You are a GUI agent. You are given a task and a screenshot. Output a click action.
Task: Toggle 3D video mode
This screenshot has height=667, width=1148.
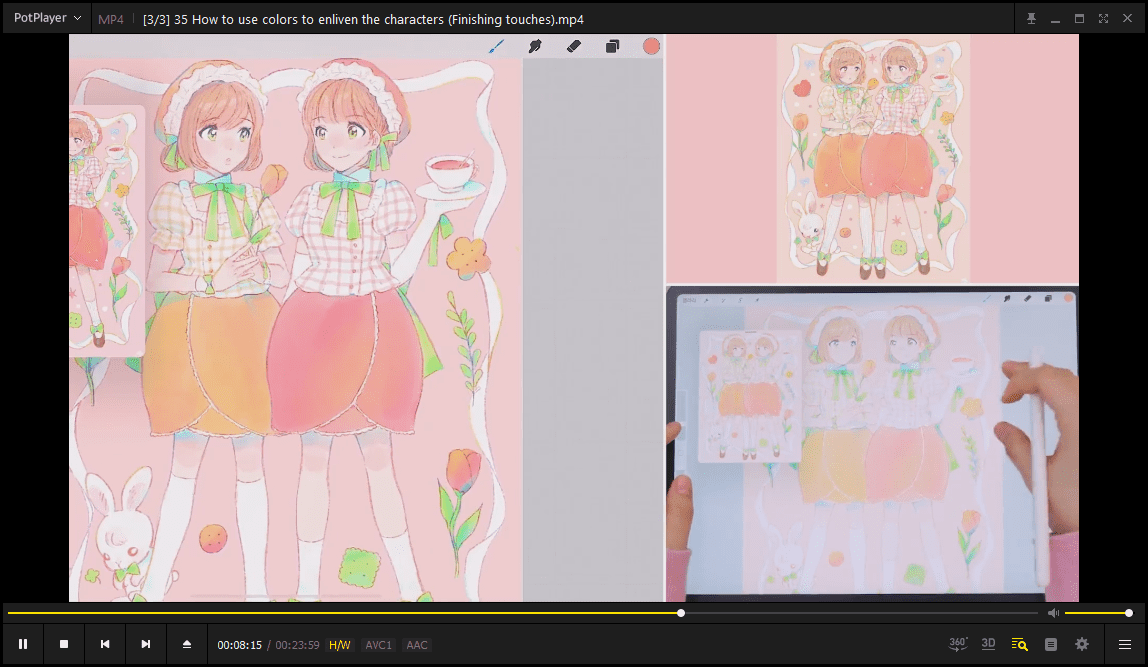pos(988,644)
